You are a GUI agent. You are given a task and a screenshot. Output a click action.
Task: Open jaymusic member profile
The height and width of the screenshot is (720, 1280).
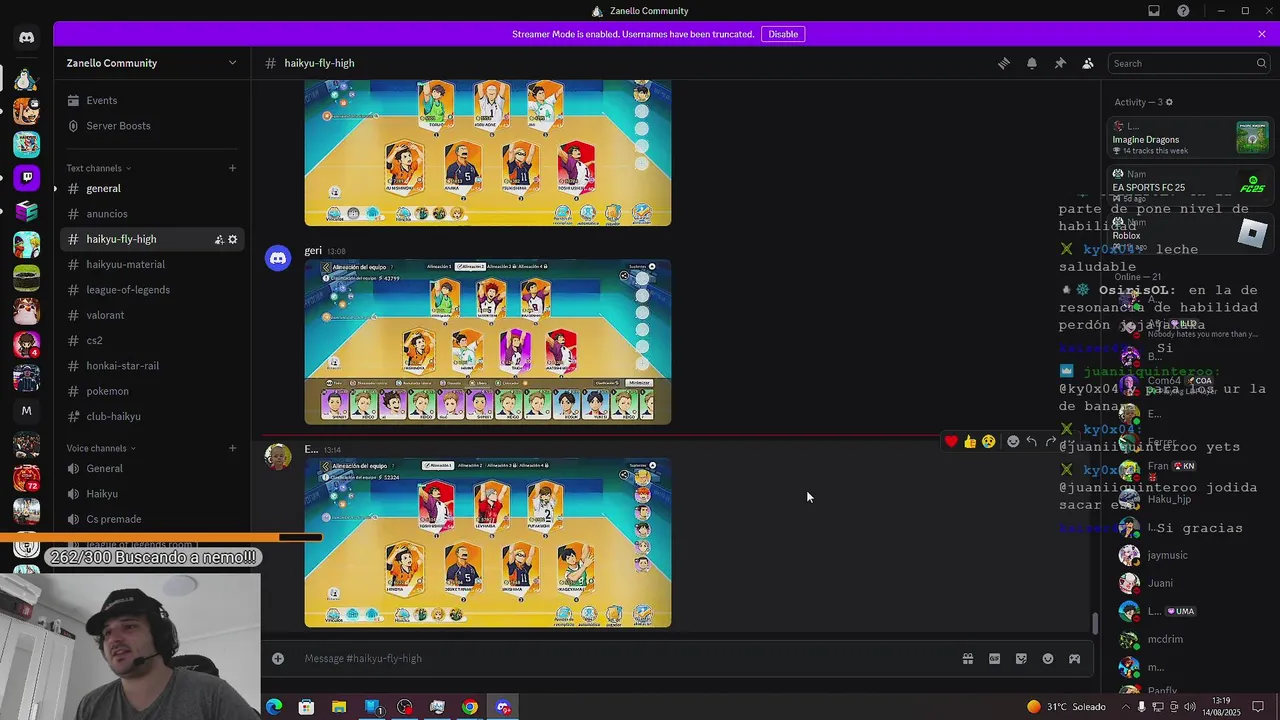1192,555
